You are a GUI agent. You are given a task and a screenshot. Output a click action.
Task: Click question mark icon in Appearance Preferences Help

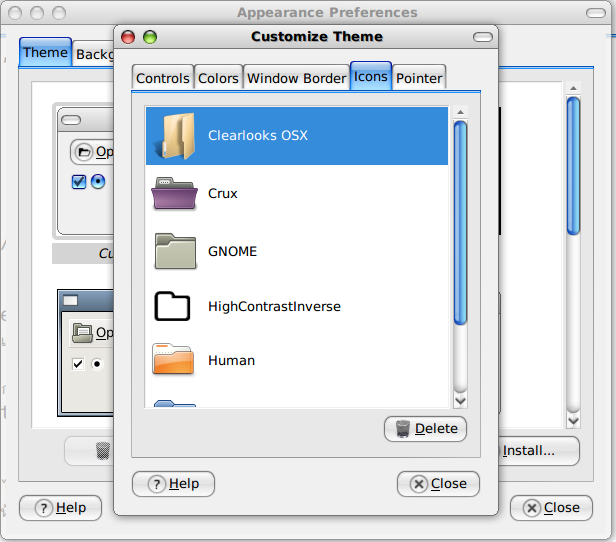click(44, 508)
